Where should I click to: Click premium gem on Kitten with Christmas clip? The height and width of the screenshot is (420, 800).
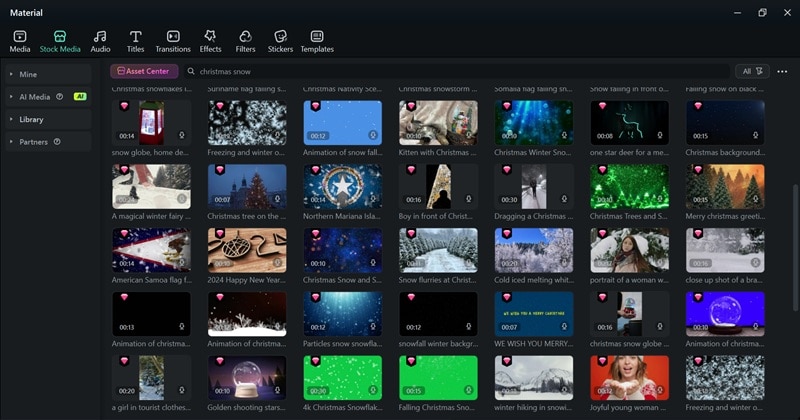(x=411, y=106)
